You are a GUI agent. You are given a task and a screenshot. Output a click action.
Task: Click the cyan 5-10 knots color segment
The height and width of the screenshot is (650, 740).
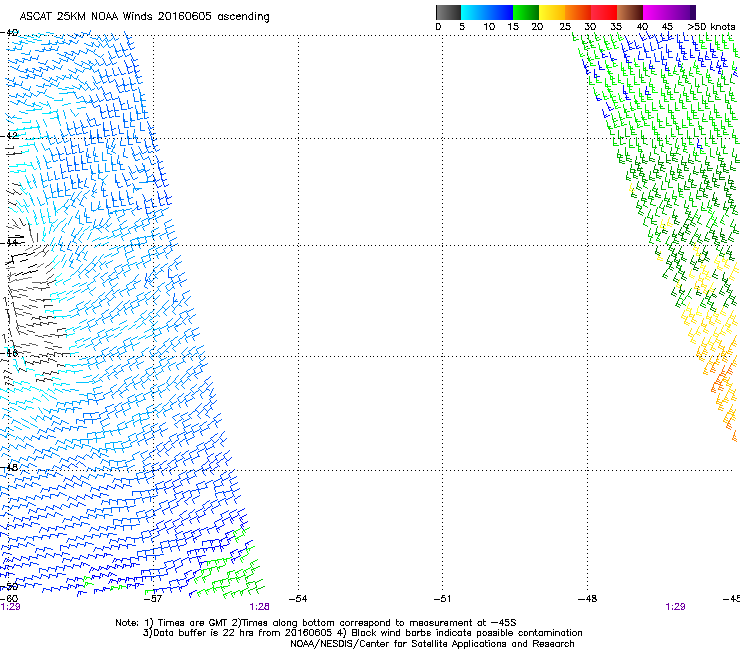pyautogui.click(x=474, y=12)
